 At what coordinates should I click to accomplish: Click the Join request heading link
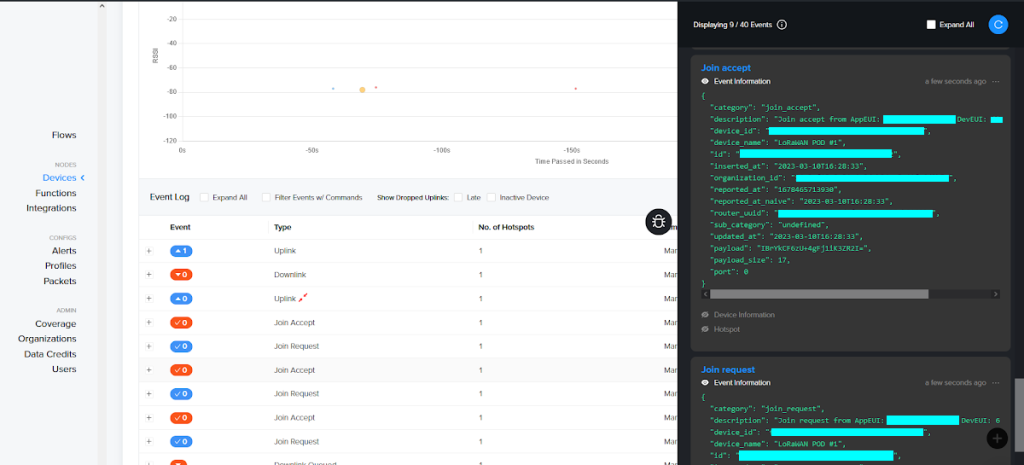tap(728, 370)
